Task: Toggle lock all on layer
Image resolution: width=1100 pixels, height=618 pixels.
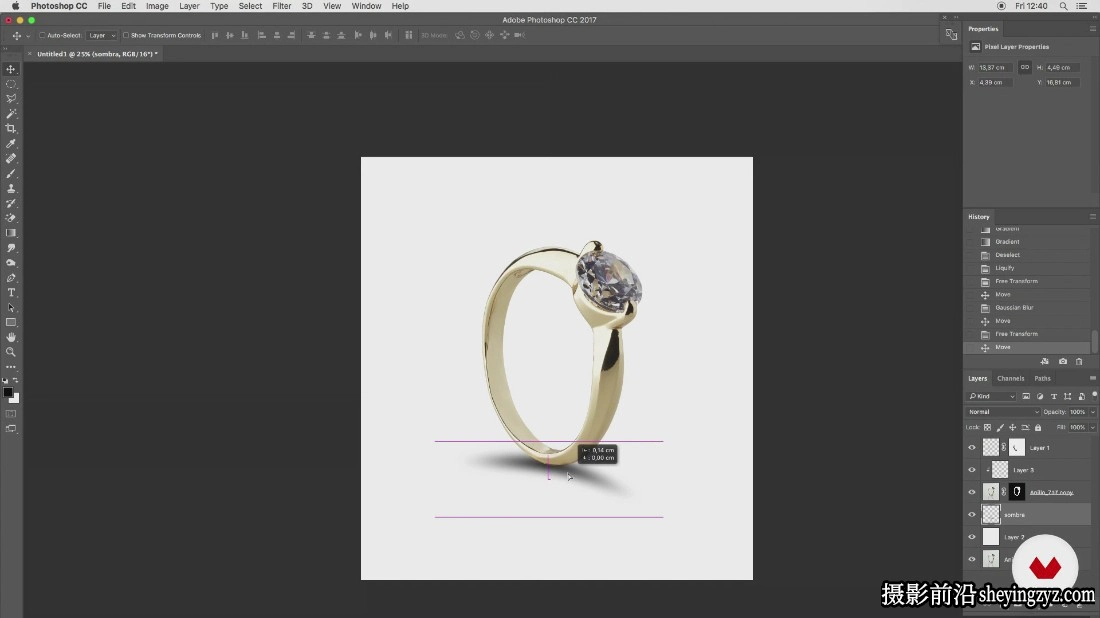Action: 1038,427
